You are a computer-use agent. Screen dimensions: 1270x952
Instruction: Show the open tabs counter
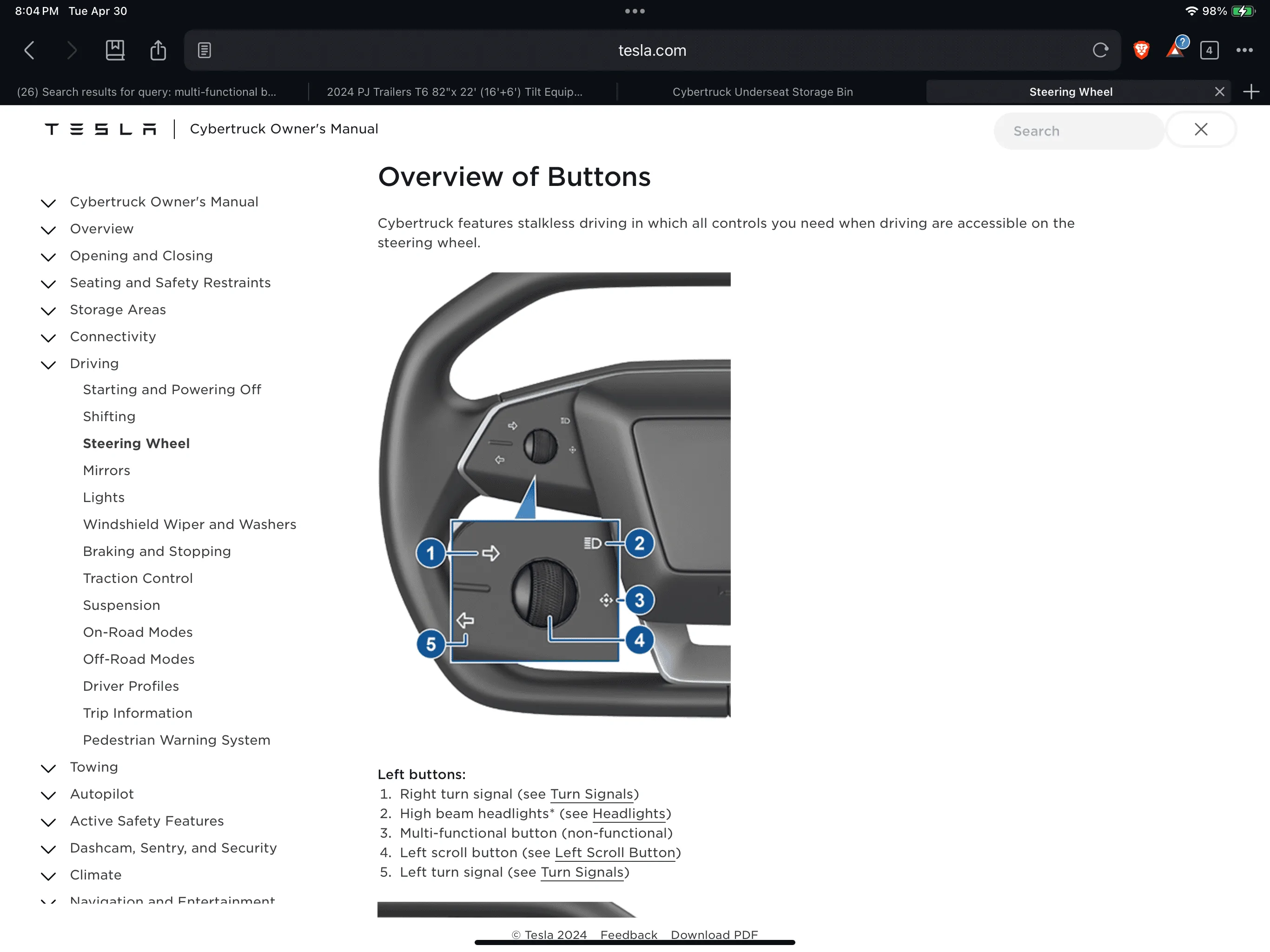pos(1209,51)
